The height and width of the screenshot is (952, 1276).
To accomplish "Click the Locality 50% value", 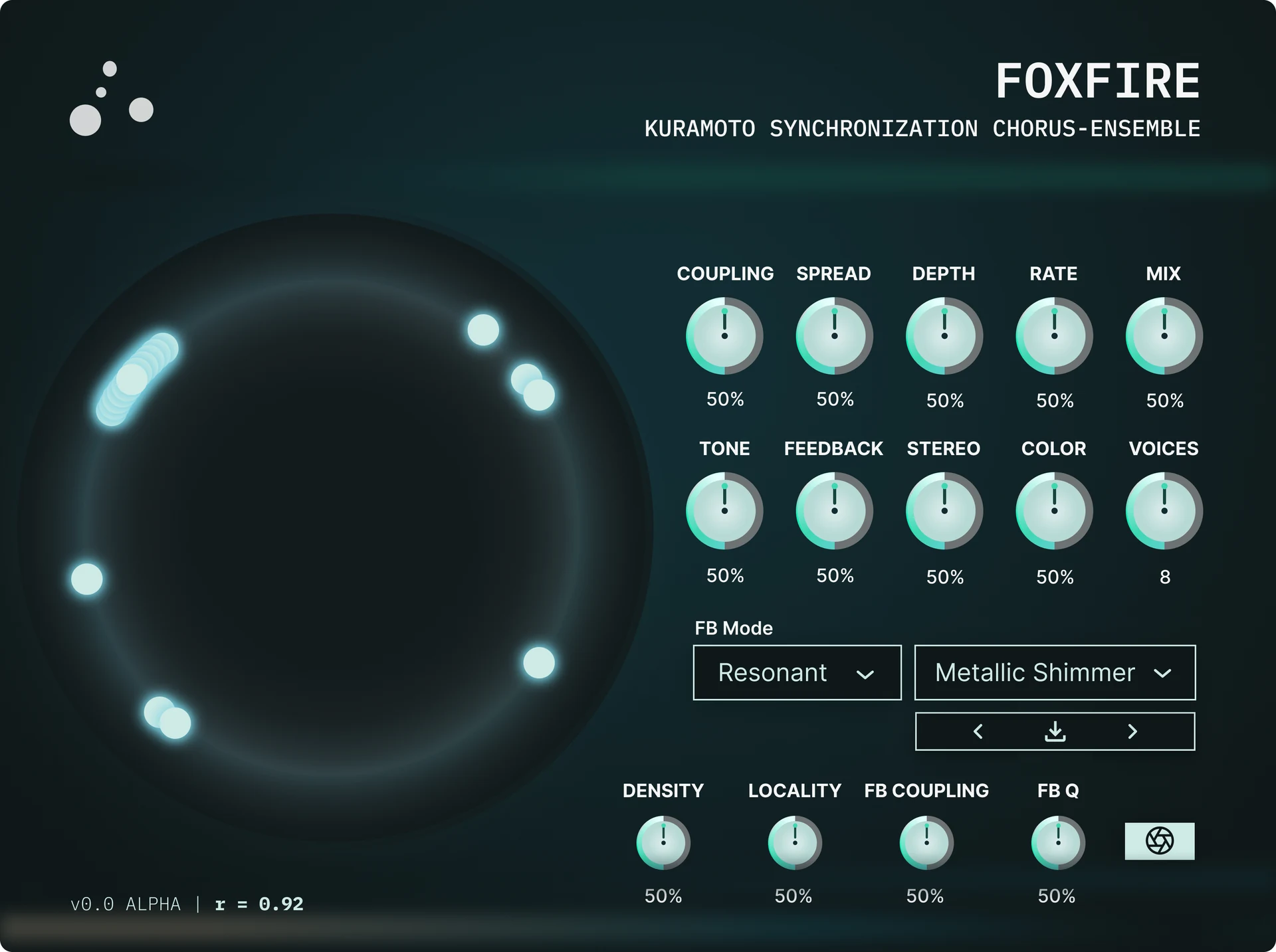I will pos(794,896).
